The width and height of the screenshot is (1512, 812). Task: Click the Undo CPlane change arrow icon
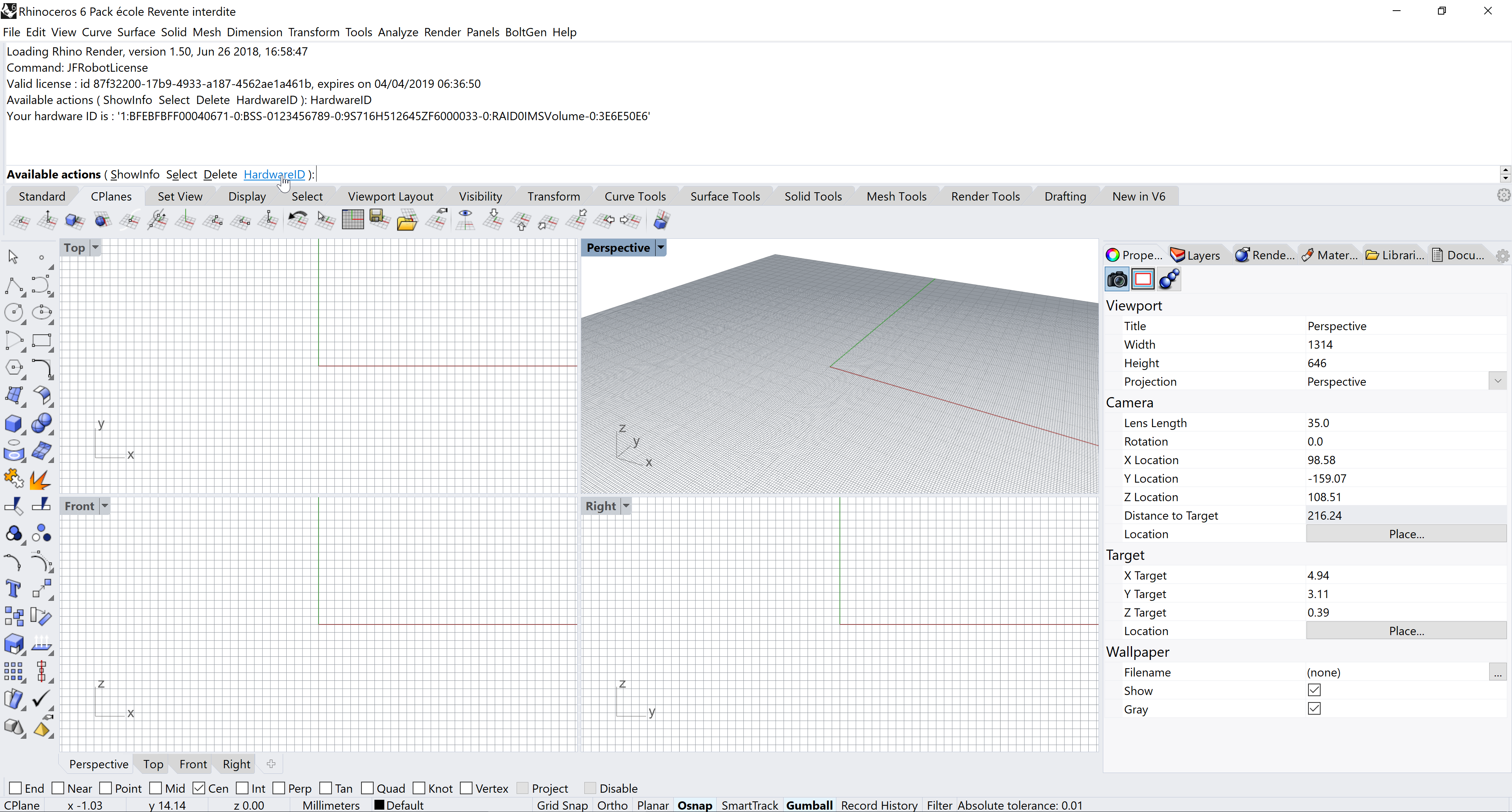tap(298, 220)
